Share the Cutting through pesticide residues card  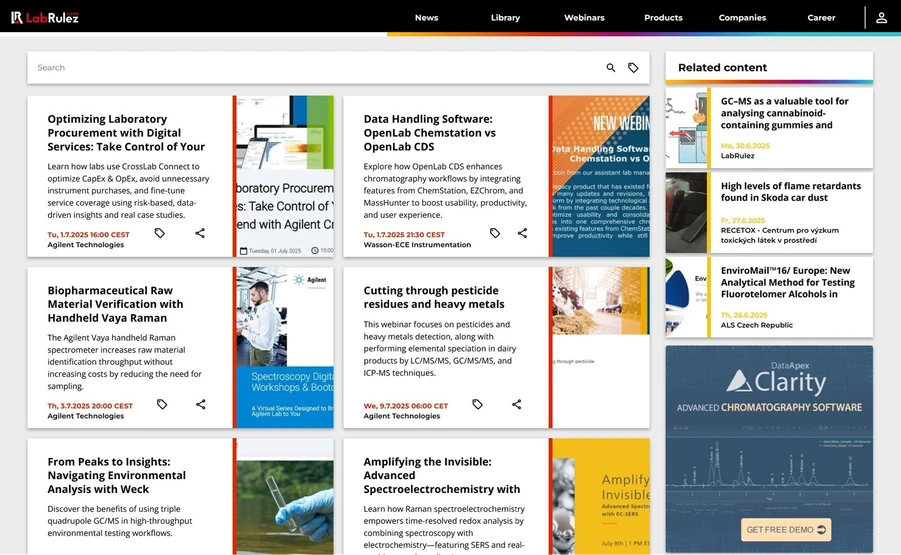click(517, 404)
